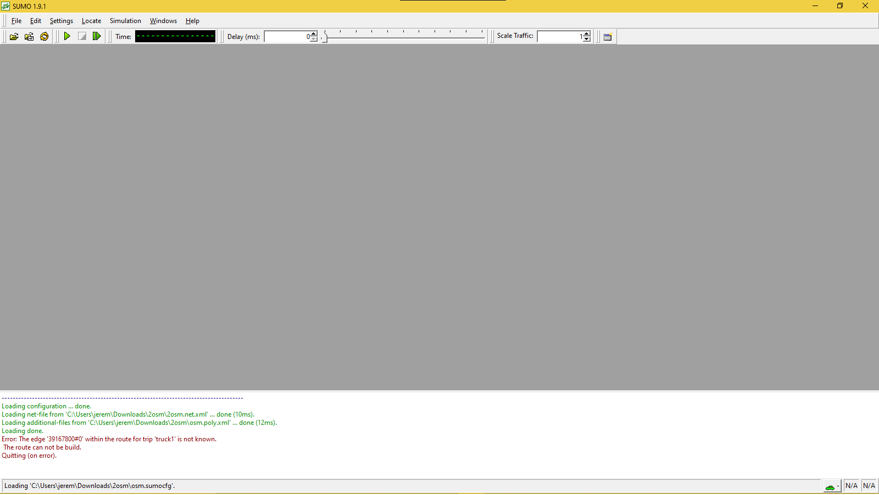Screen dimensions: 879x495
Task: Click the Delay slider handle
Action: tap(324, 38)
